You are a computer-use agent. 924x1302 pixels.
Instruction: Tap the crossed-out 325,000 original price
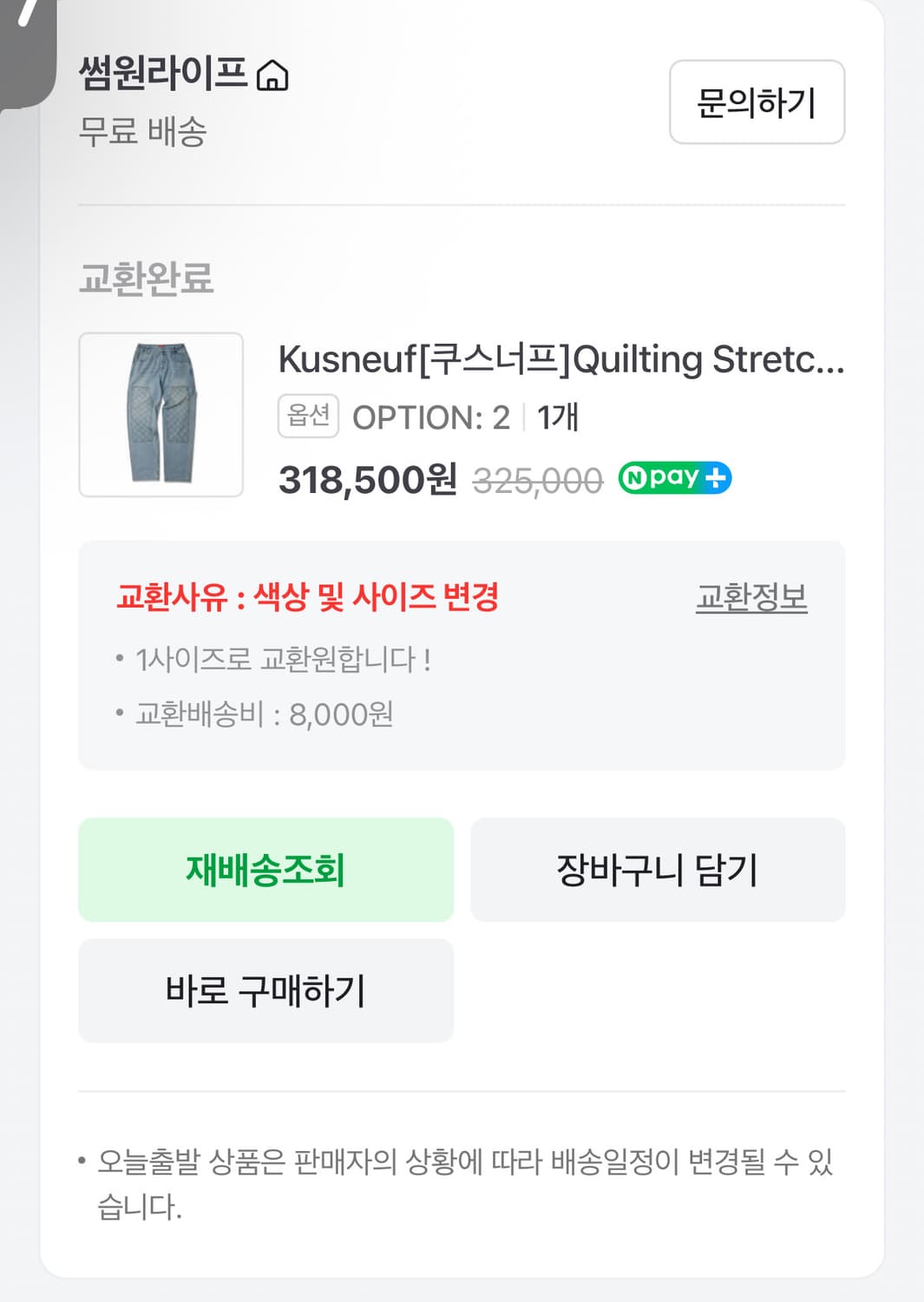(x=537, y=480)
